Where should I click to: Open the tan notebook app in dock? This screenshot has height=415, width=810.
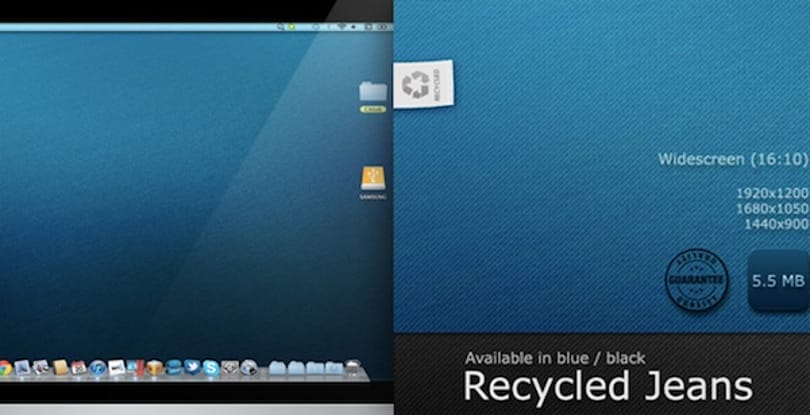[x=61, y=368]
